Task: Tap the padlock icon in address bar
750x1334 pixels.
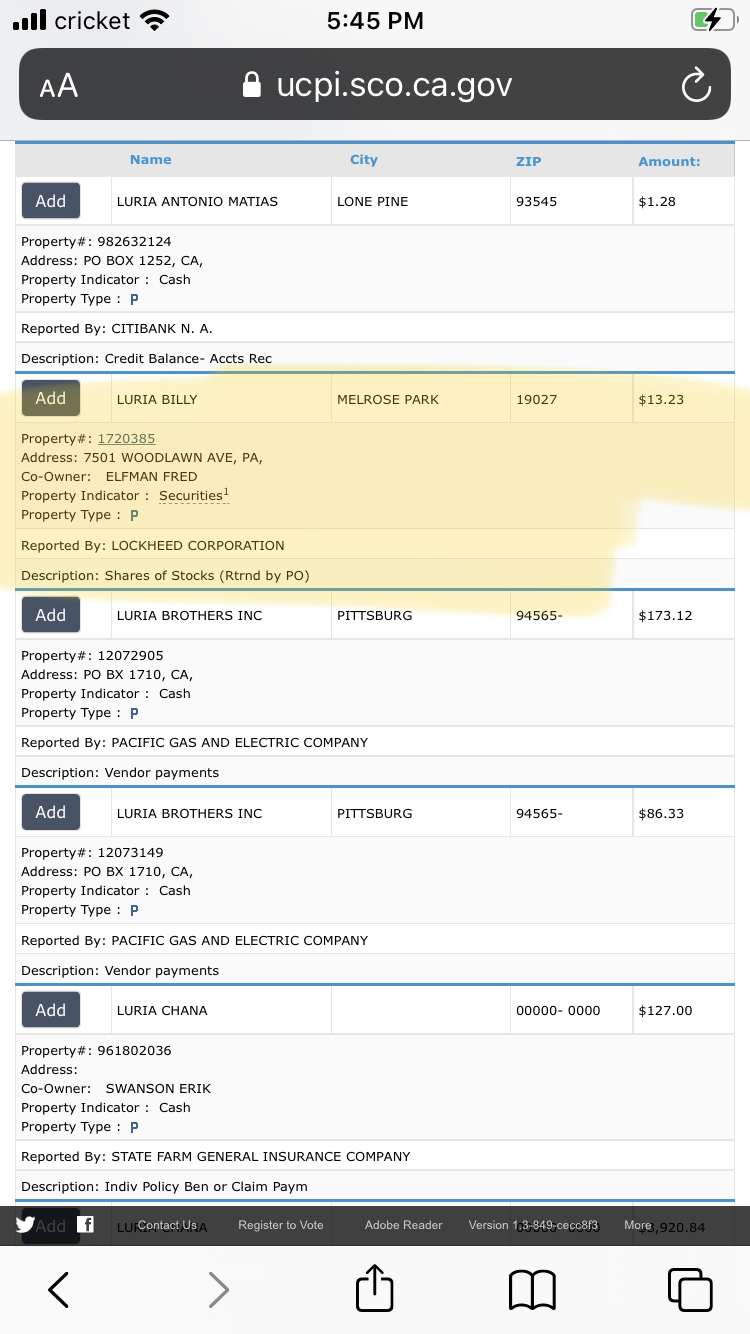Action: [x=252, y=85]
